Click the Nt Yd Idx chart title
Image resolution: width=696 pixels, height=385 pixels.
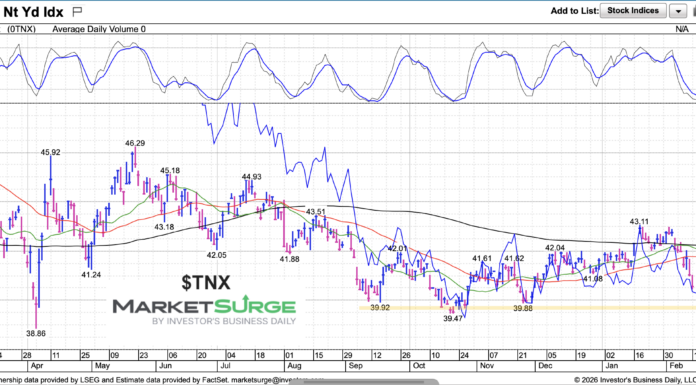click(x=33, y=11)
